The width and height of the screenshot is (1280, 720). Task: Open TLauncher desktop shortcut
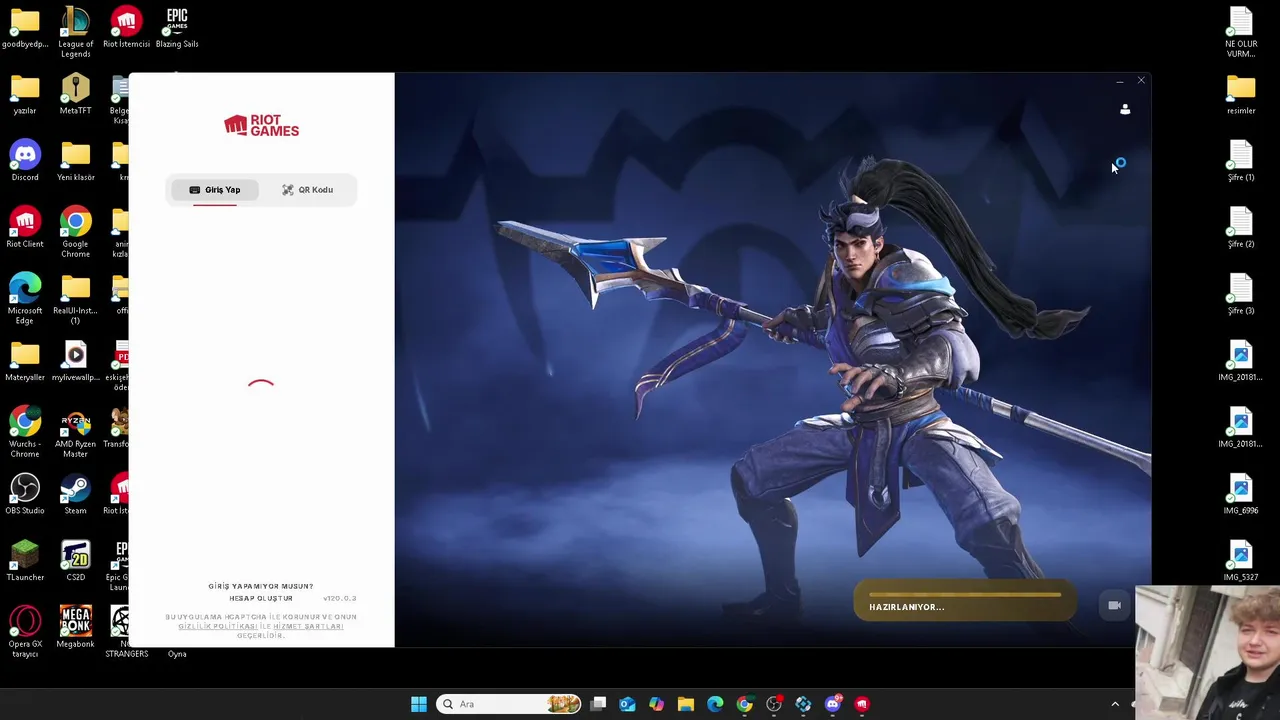(x=25, y=560)
